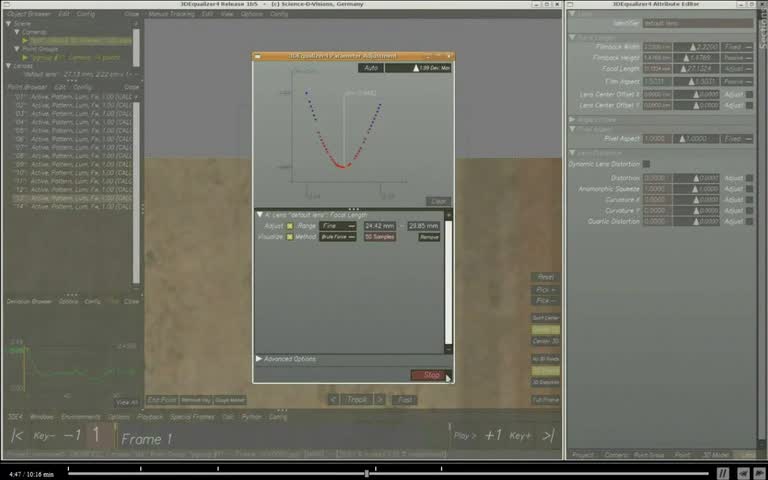Collapse the Scene tree node
The image size is (768, 480).
pyautogui.click(x=8, y=24)
